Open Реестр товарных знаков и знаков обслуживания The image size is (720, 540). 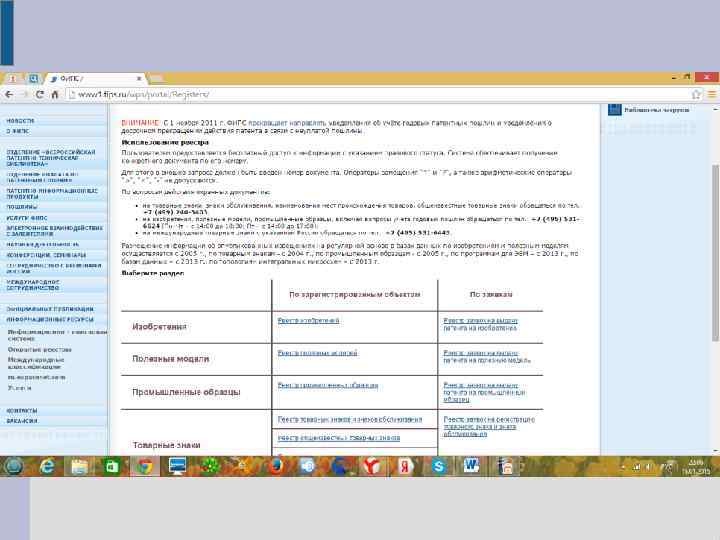[x=350, y=419]
